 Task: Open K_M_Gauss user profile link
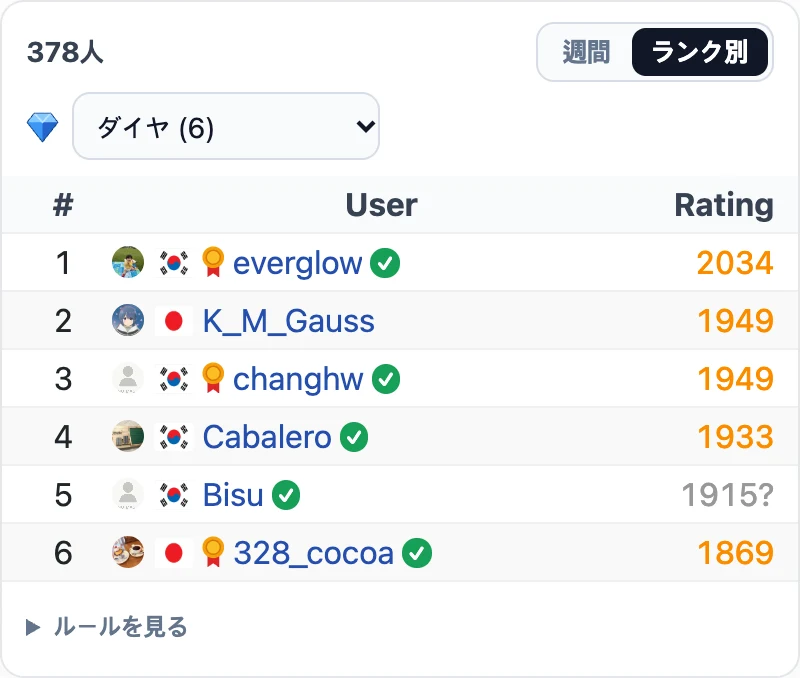click(x=289, y=321)
